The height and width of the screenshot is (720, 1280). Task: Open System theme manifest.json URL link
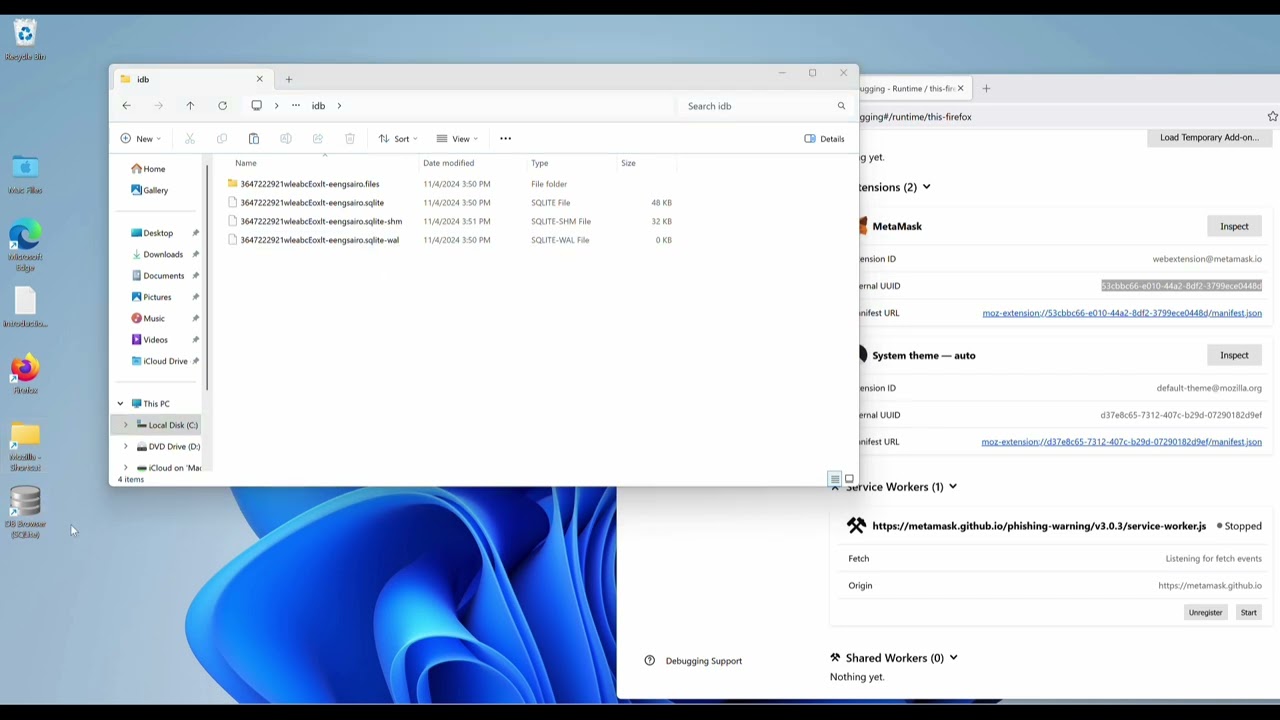point(1121,442)
